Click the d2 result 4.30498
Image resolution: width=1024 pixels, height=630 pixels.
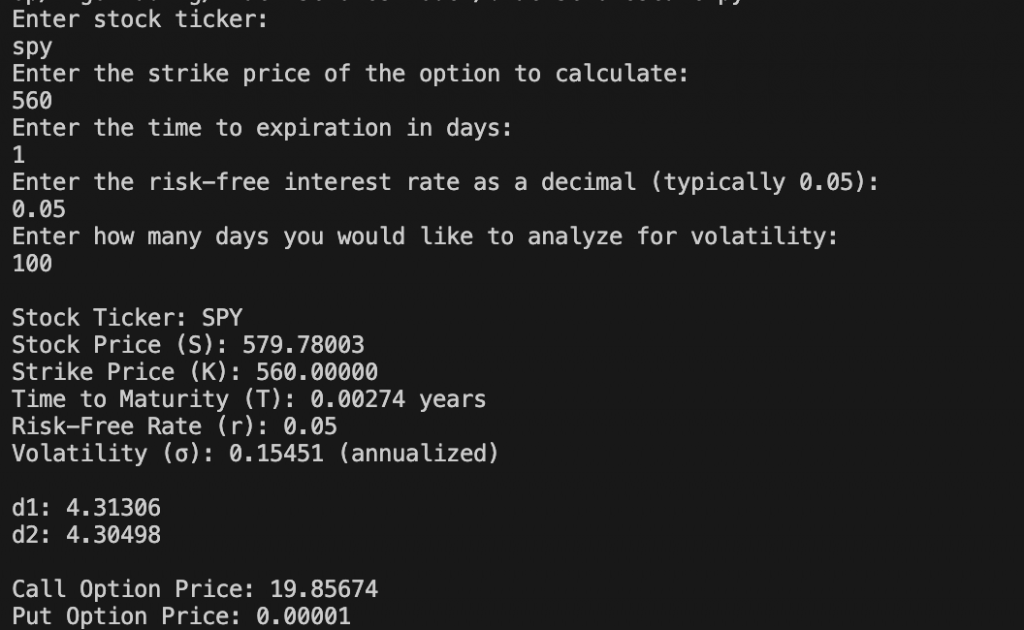point(112,535)
